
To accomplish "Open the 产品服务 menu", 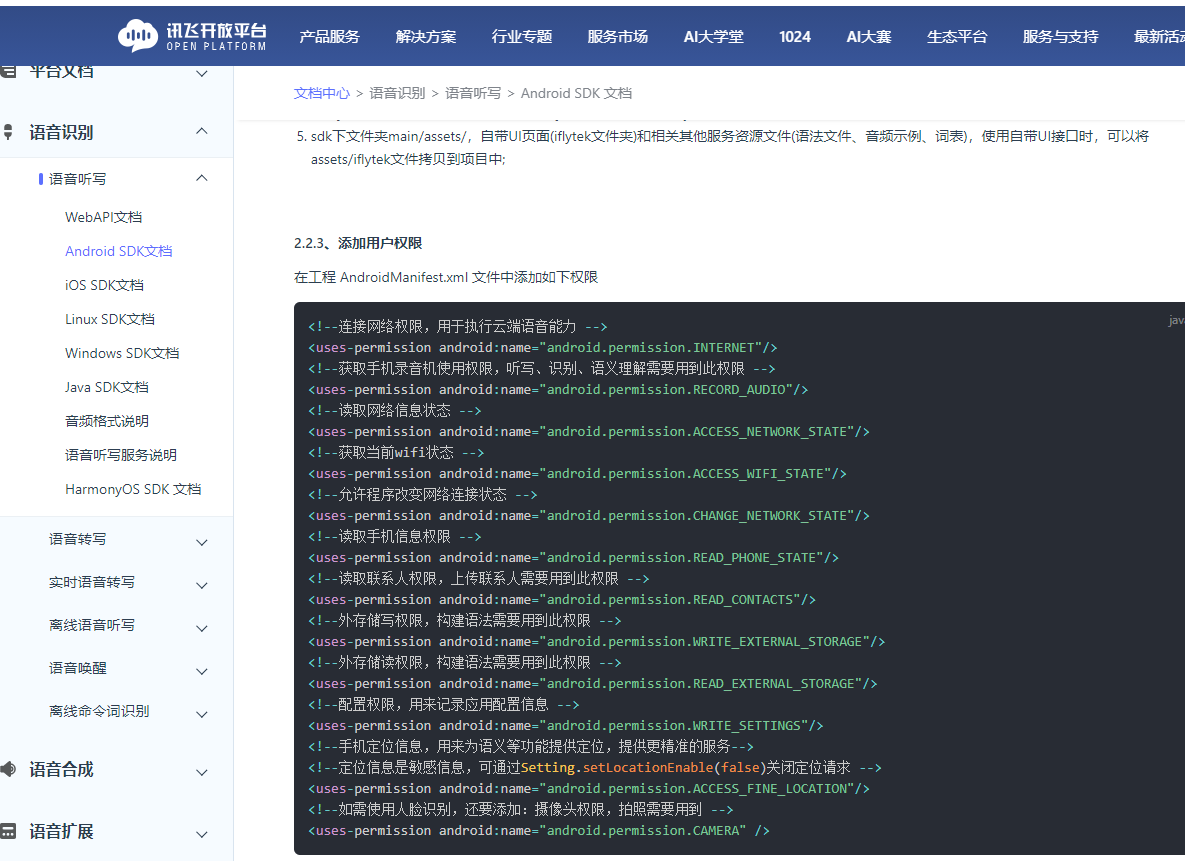I will coord(329,36).
